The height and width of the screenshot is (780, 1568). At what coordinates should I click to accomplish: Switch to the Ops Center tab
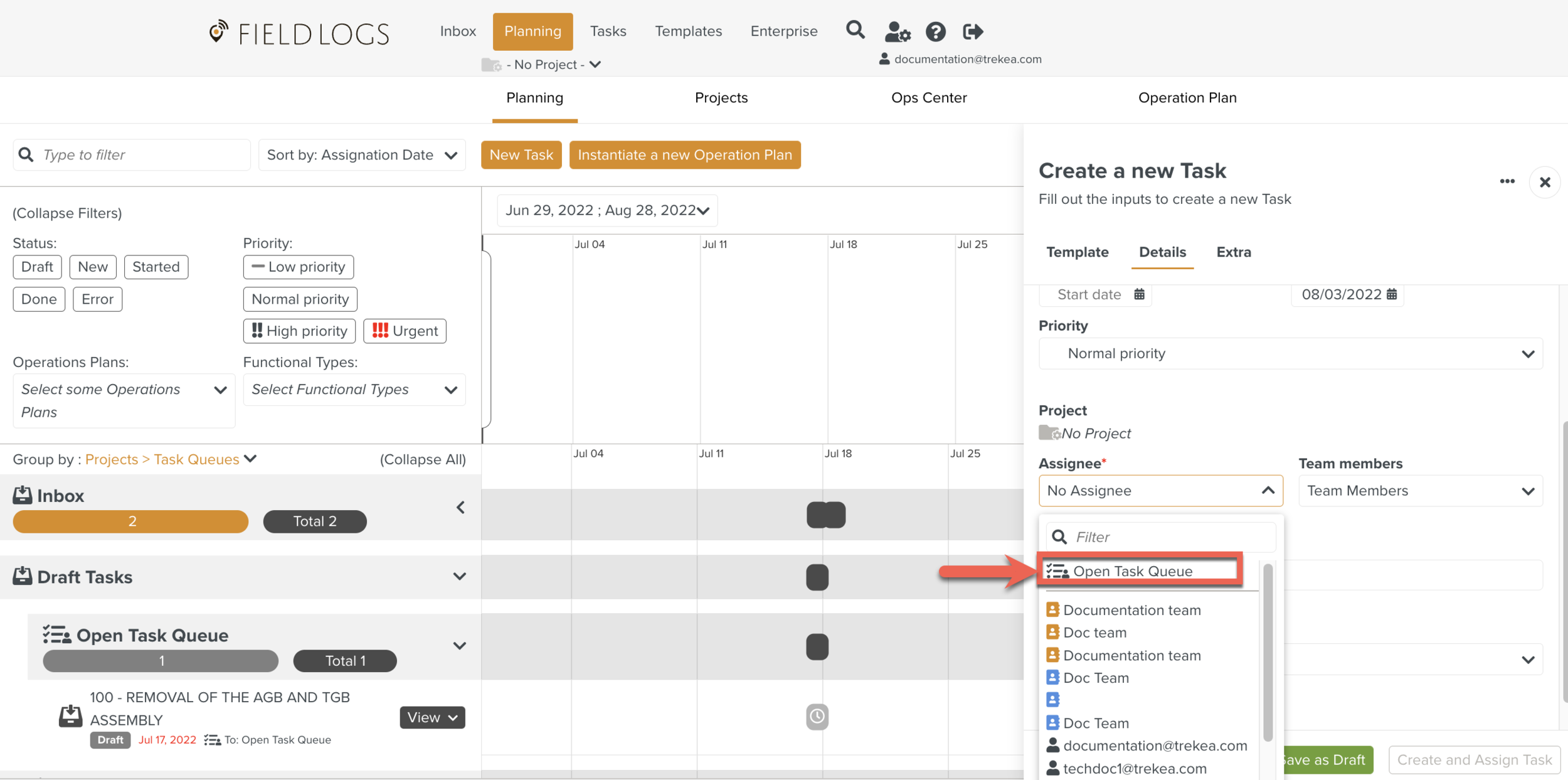click(x=928, y=98)
